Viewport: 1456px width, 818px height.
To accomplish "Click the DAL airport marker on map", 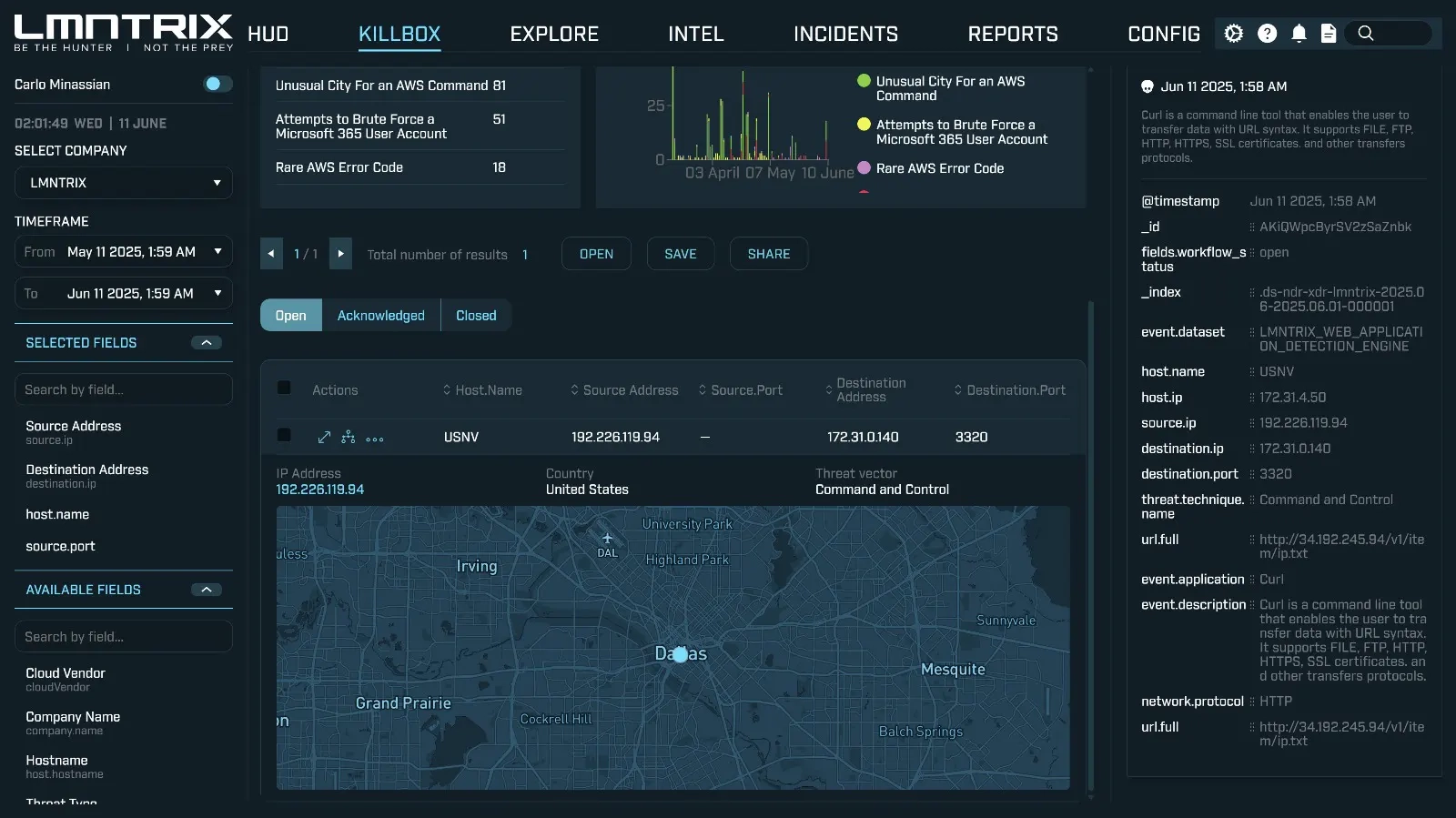I will pyautogui.click(x=607, y=545).
